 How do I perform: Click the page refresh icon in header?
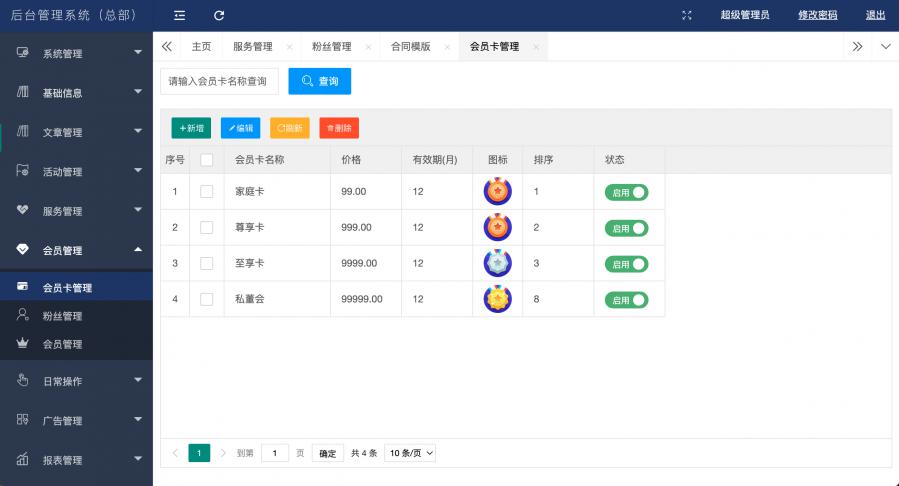click(219, 15)
